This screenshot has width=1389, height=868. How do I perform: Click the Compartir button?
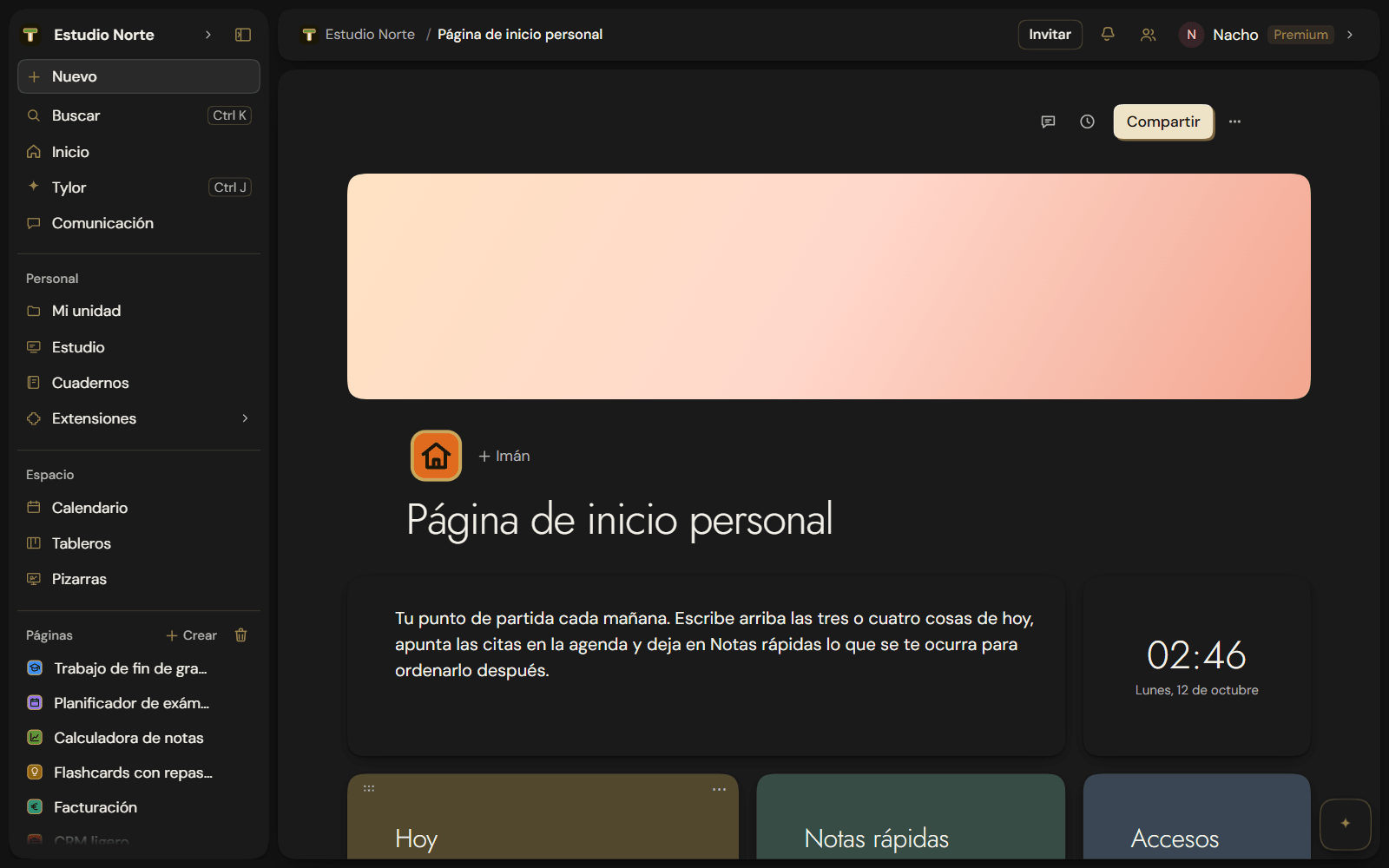[x=1163, y=122]
